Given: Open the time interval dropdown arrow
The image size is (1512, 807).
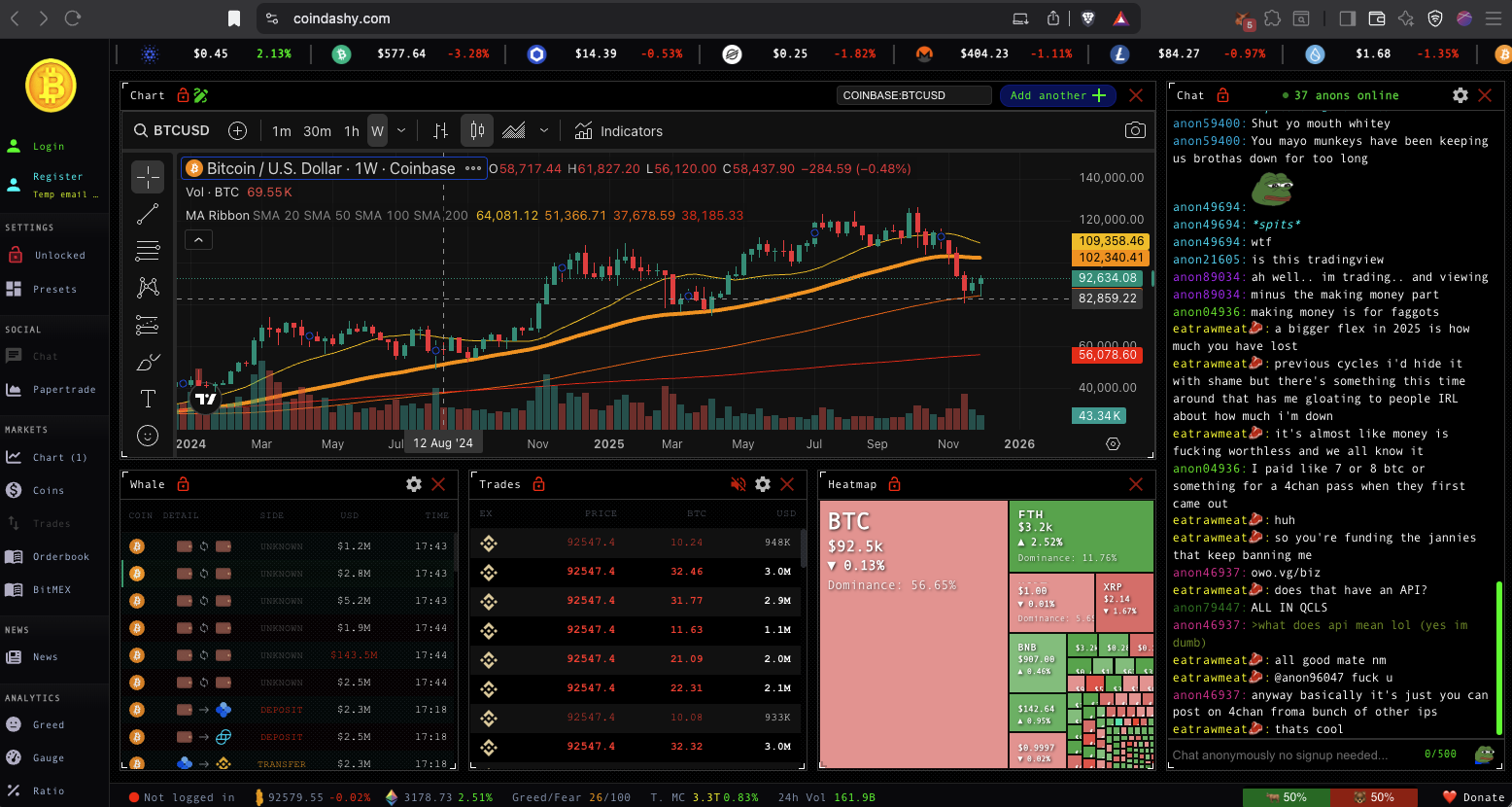Looking at the screenshot, I should coord(400,130).
